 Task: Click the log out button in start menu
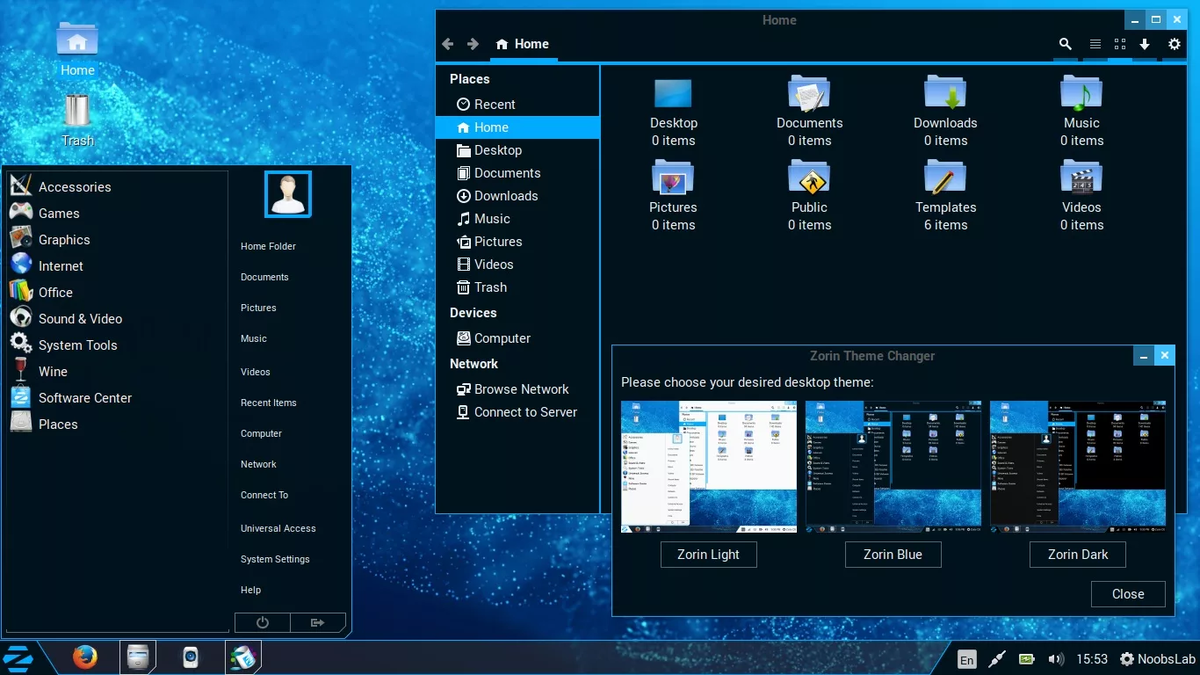[x=318, y=622]
